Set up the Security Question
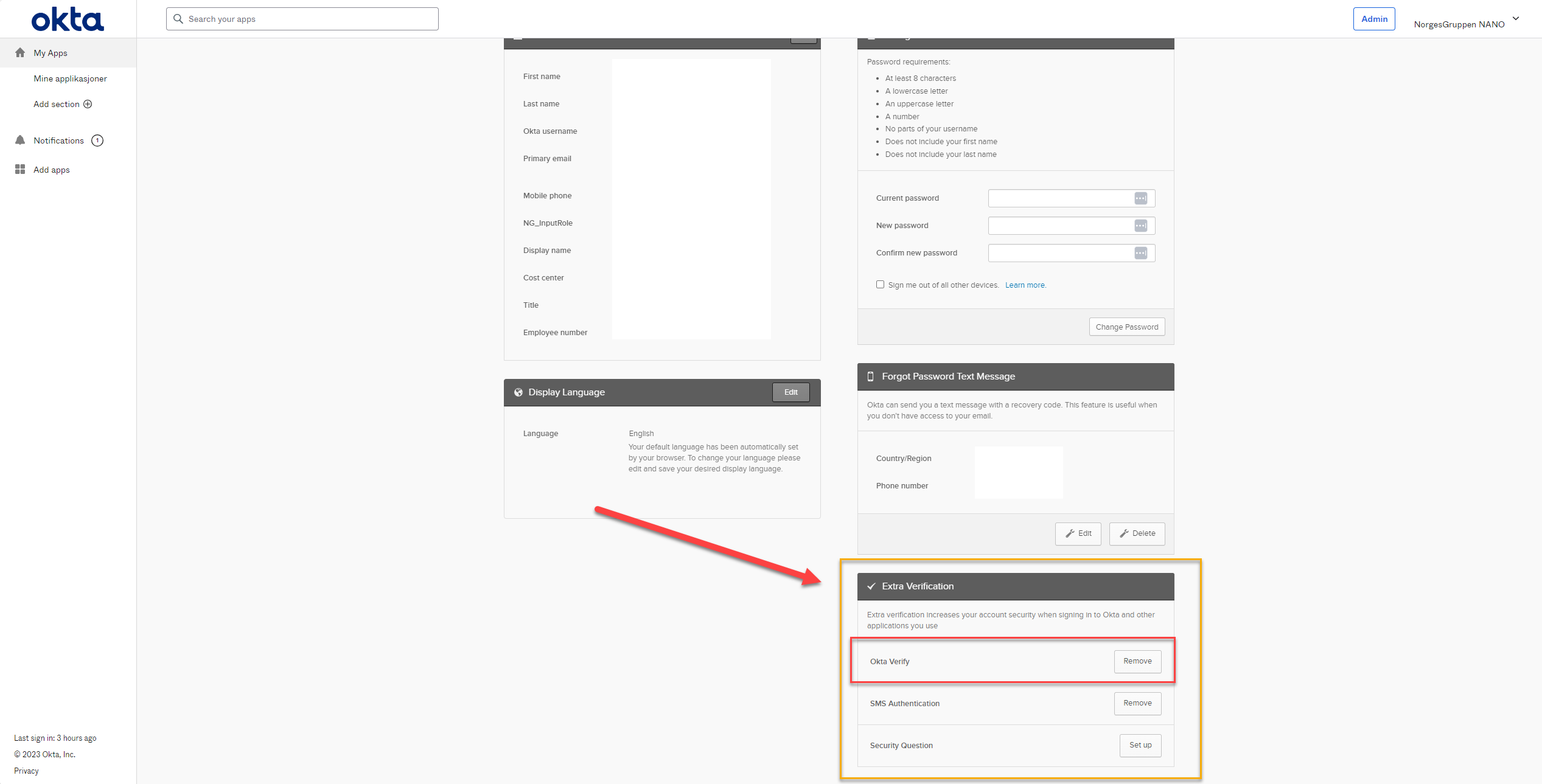 [1140, 745]
